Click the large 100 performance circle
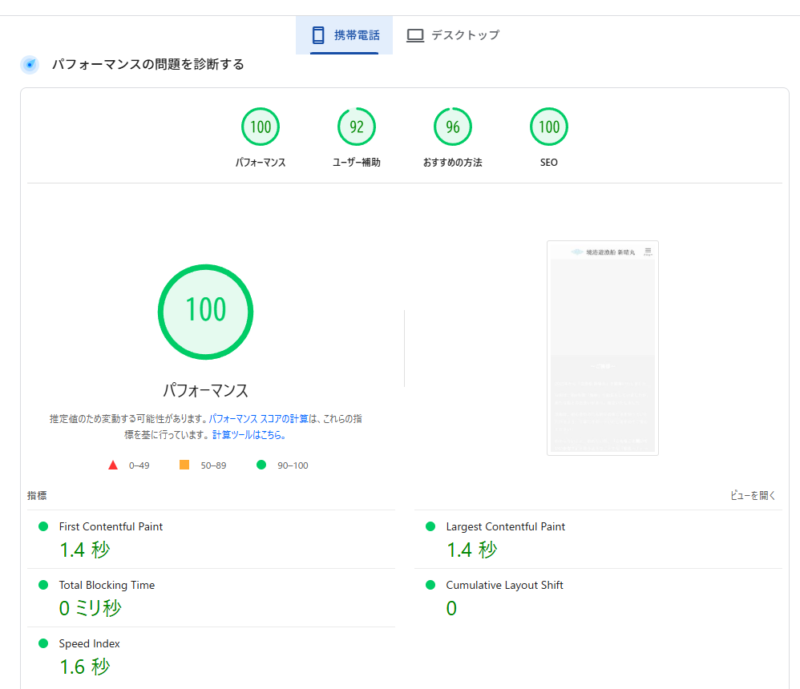 tap(205, 310)
